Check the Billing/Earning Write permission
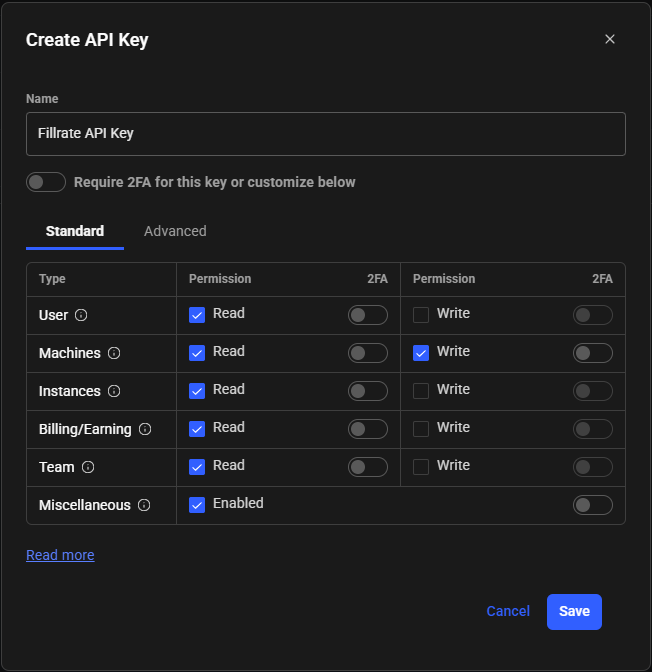This screenshot has height=672, width=652. pos(421,429)
